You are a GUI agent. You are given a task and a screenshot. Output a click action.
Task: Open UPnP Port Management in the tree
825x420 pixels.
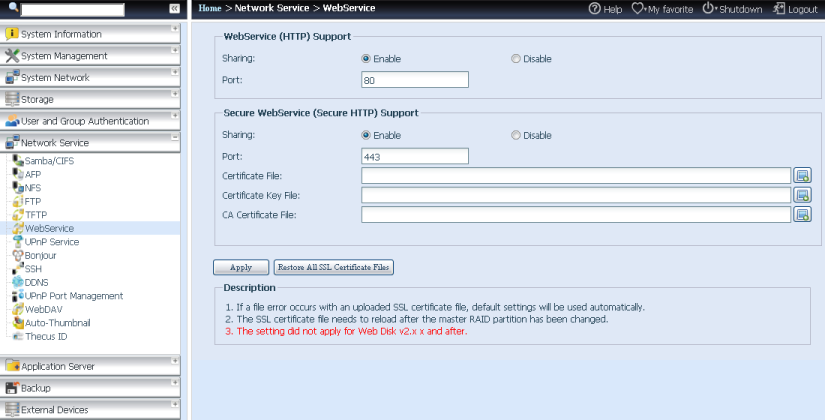click(x=74, y=296)
